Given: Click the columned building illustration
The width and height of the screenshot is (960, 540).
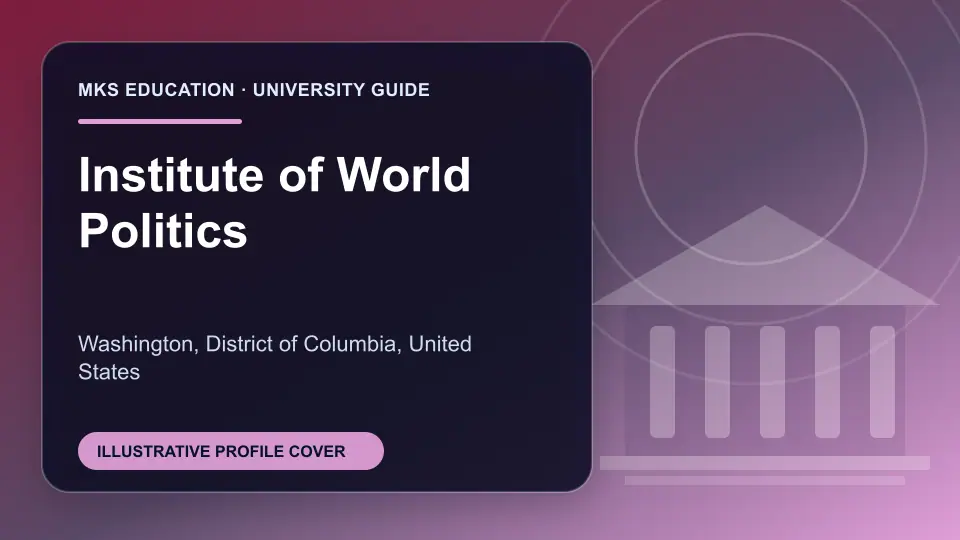Looking at the screenshot, I should [x=765, y=346].
